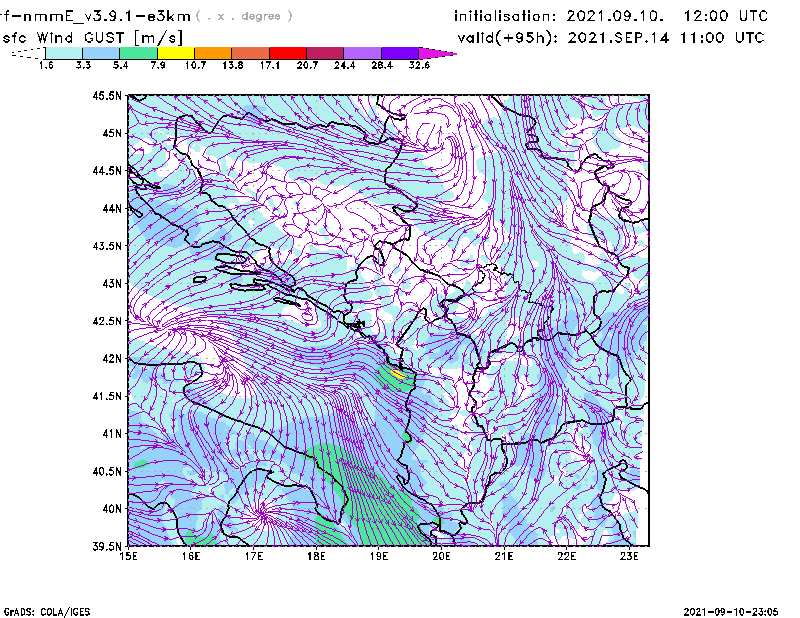Screen dimensions: 800x618
Task: Click the longitude label 22E
Action: [567, 556]
